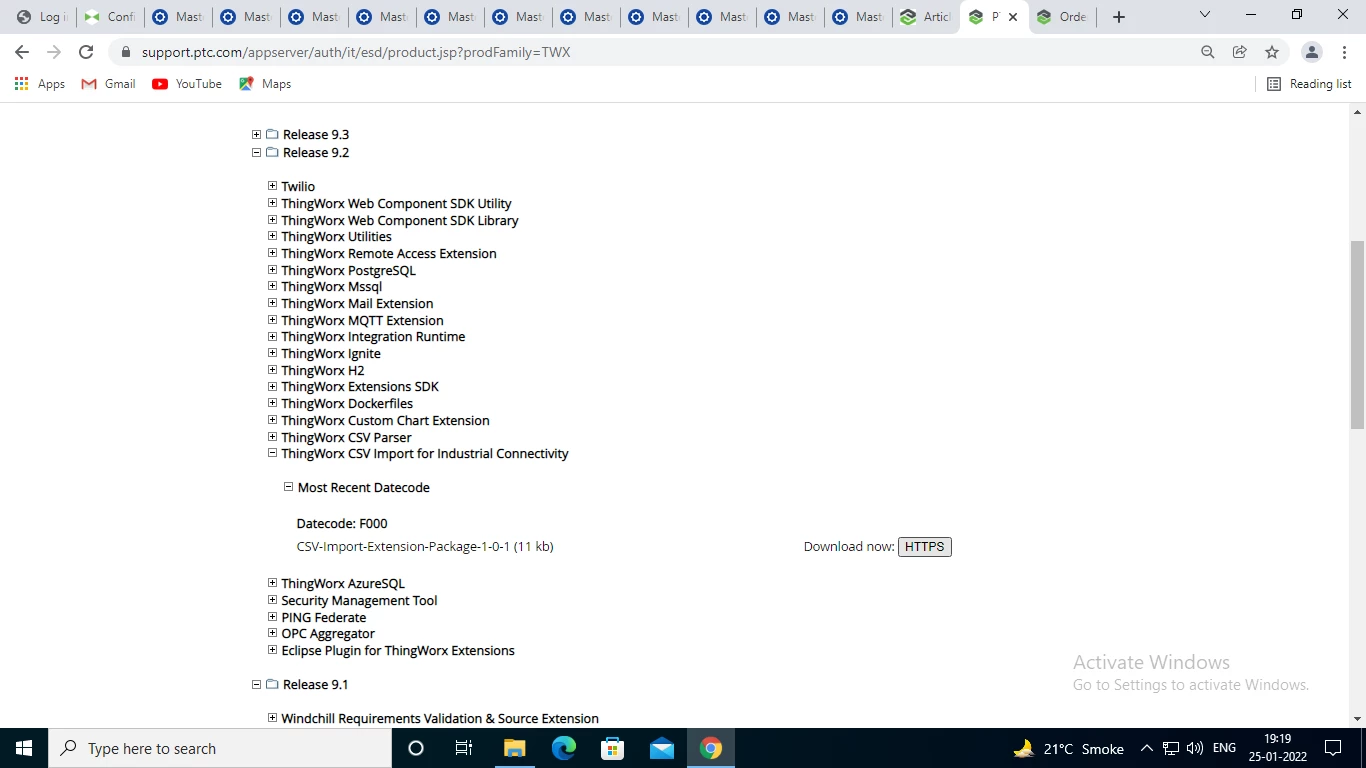Screen dimensions: 1366x768
Task: Expand PING Federate
Action: pyautogui.click(x=272, y=617)
